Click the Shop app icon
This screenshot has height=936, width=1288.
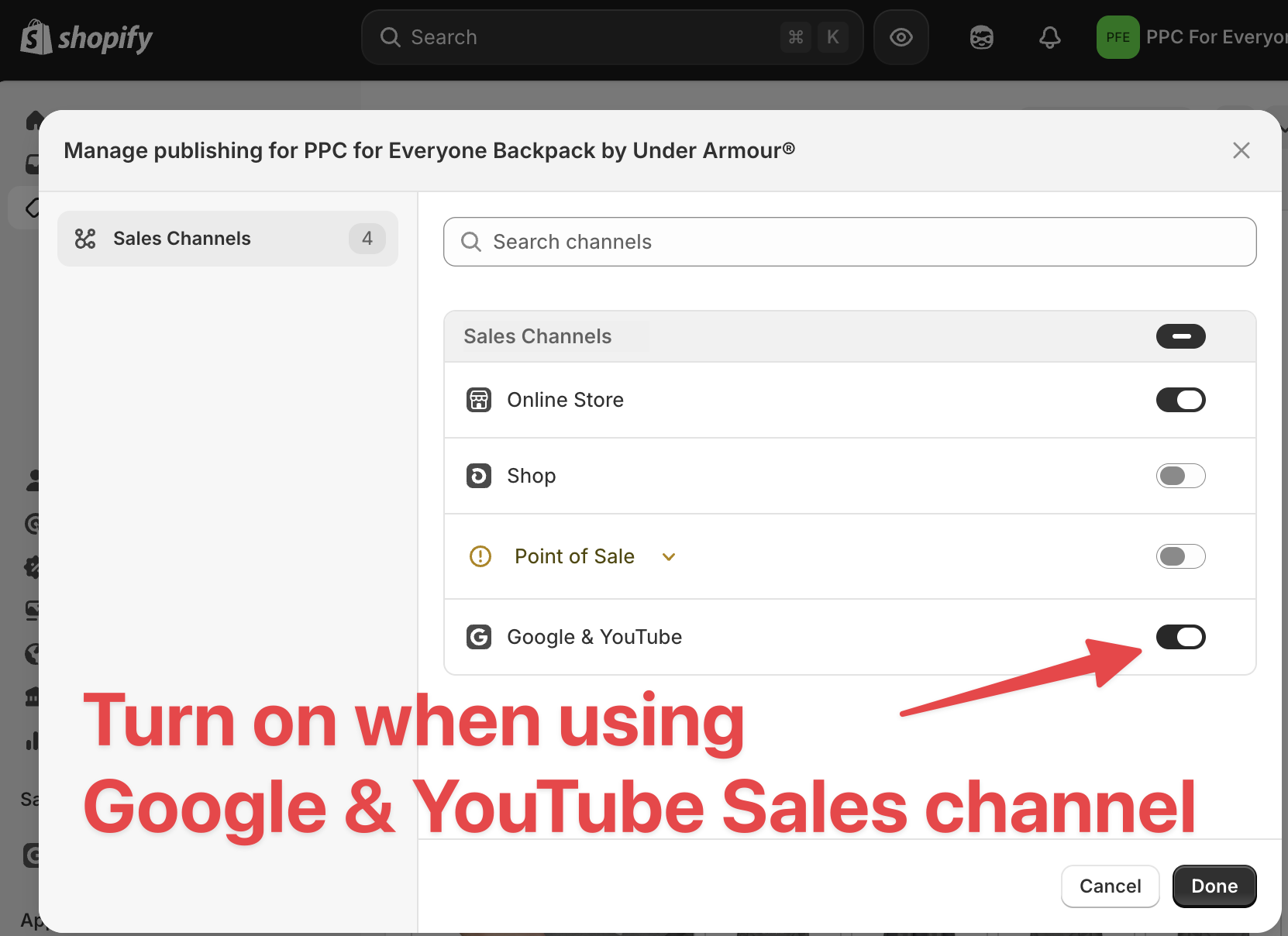pos(479,476)
